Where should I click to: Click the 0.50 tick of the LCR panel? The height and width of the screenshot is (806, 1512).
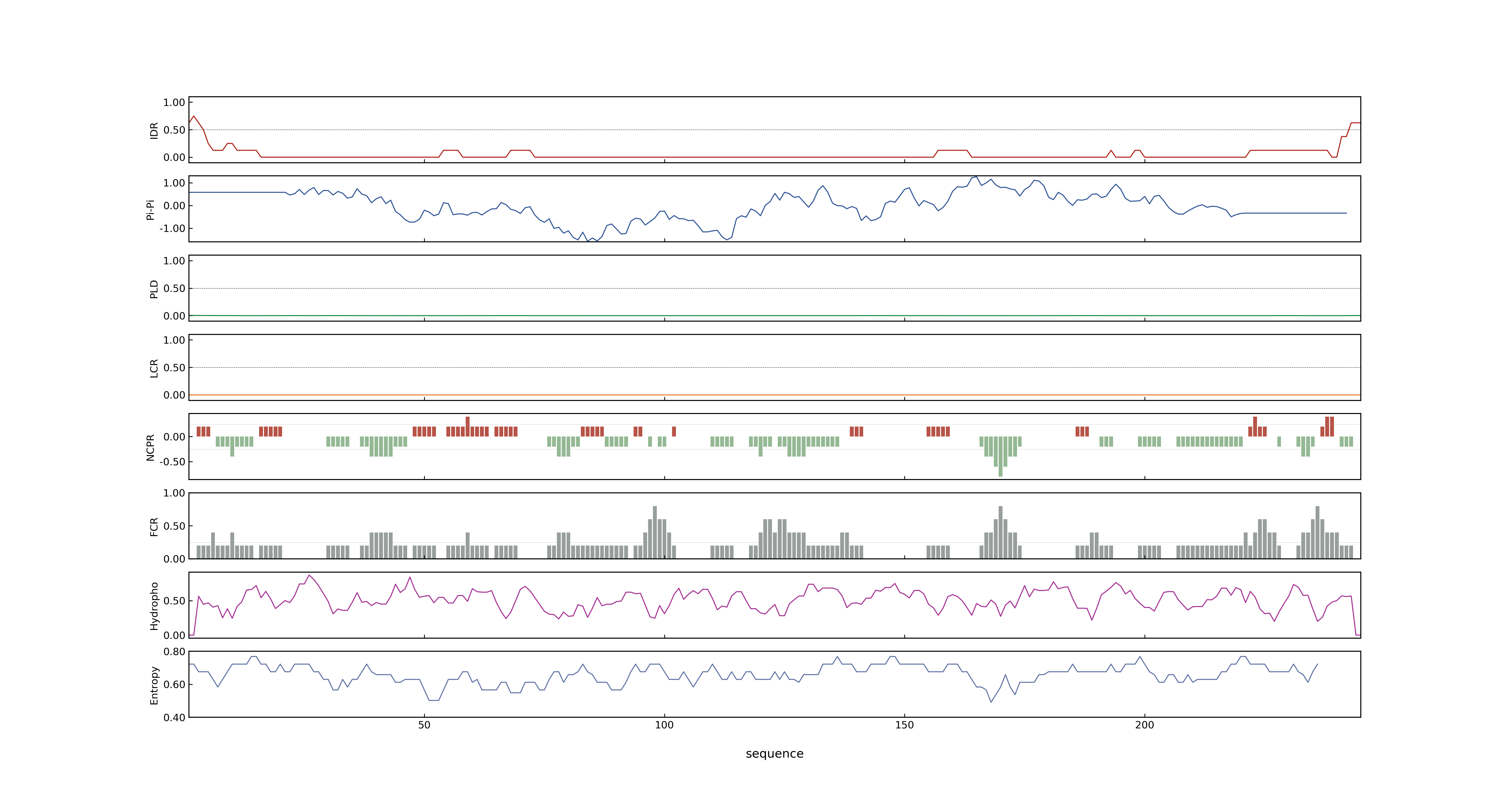(174, 368)
